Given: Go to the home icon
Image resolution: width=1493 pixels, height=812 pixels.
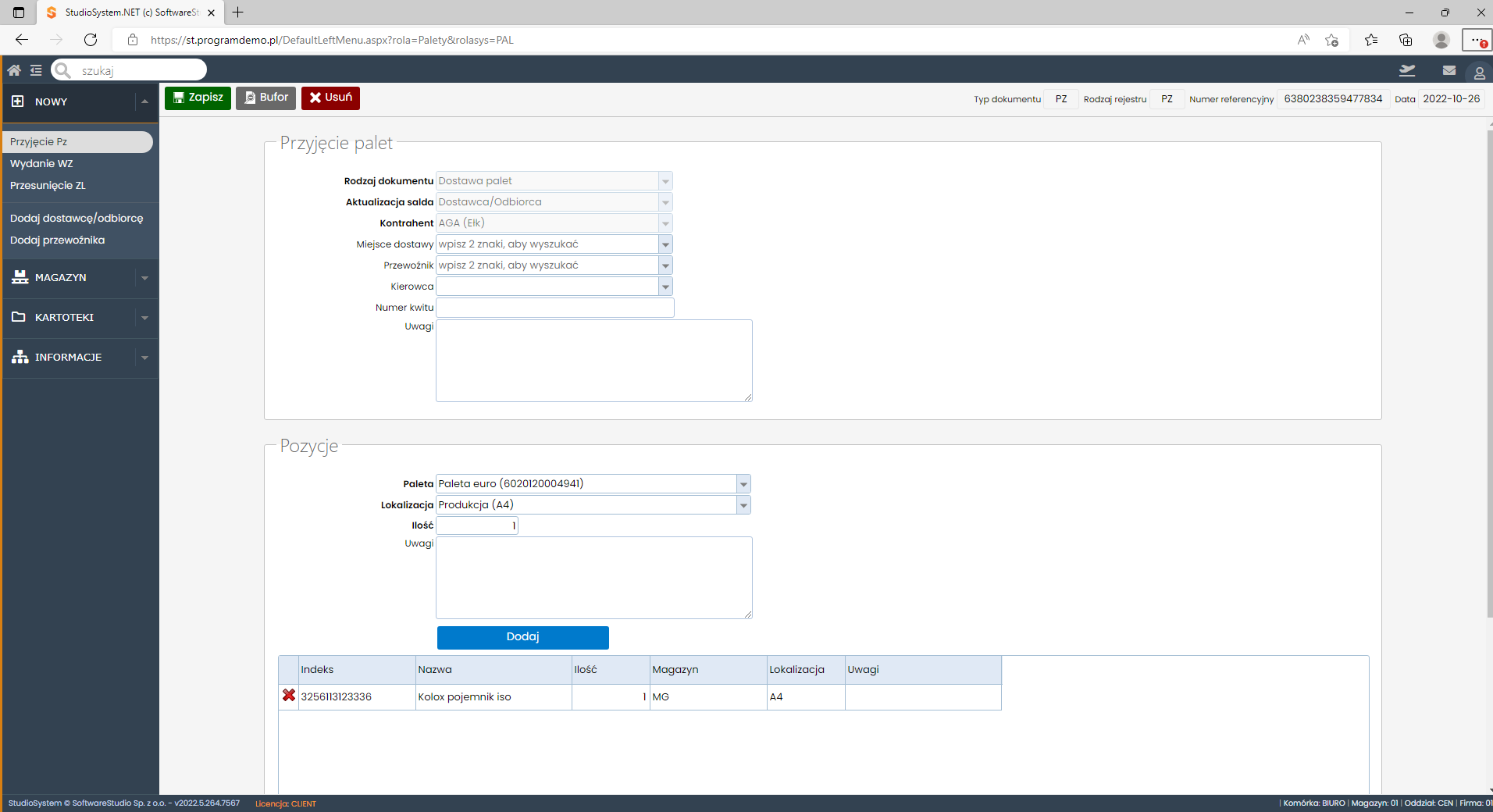Looking at the screenshot, I should (x=14, y=70).
